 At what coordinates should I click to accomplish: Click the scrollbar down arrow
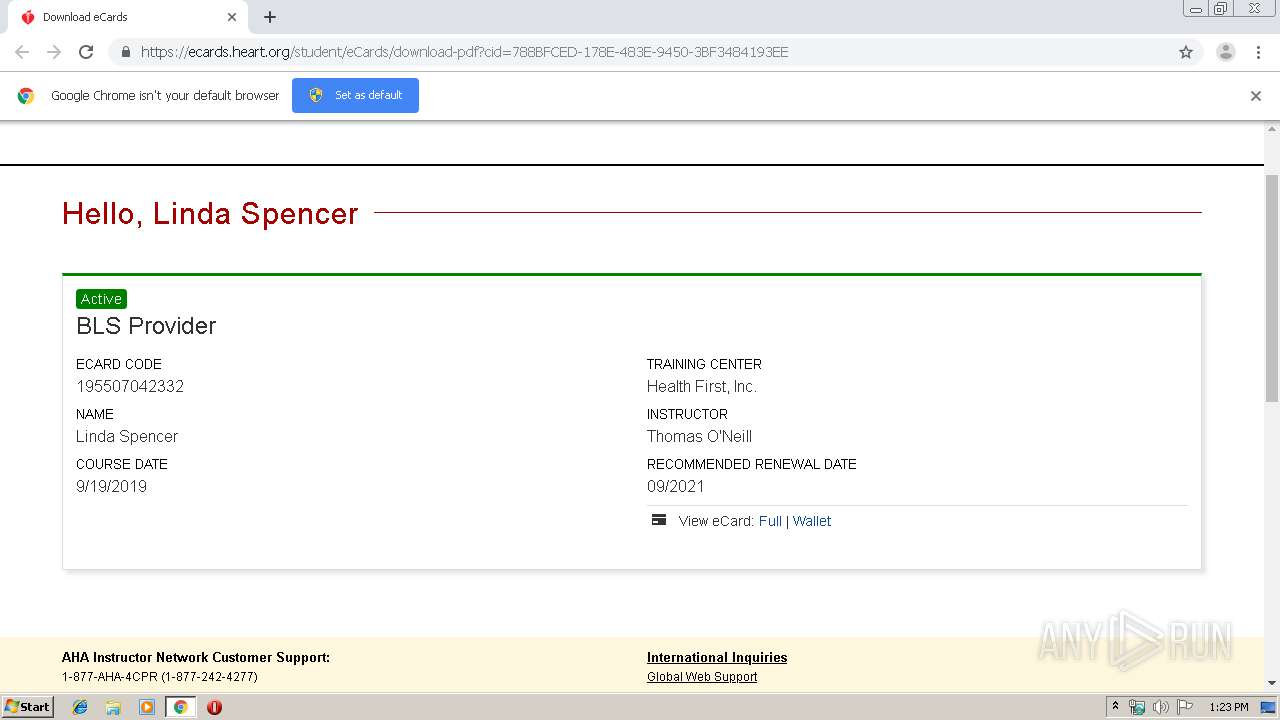point(1272,683)
